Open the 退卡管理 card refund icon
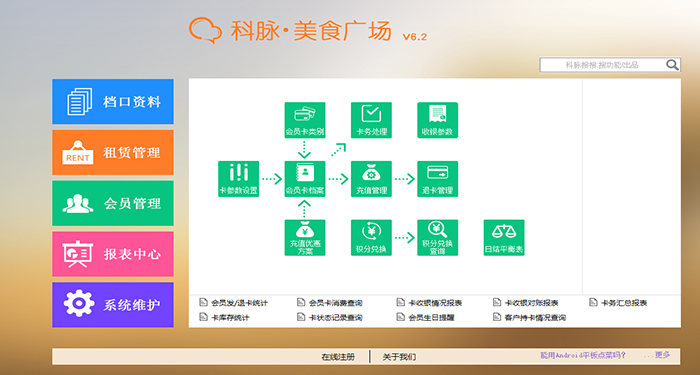Image resolution: width=700 pixels, height=375 pixels. (x=438, y=179)
